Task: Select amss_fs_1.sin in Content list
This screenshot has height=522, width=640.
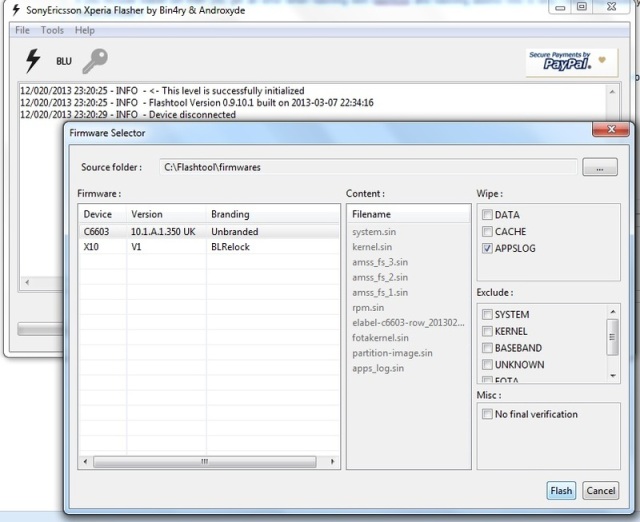Action: [380, 292]
